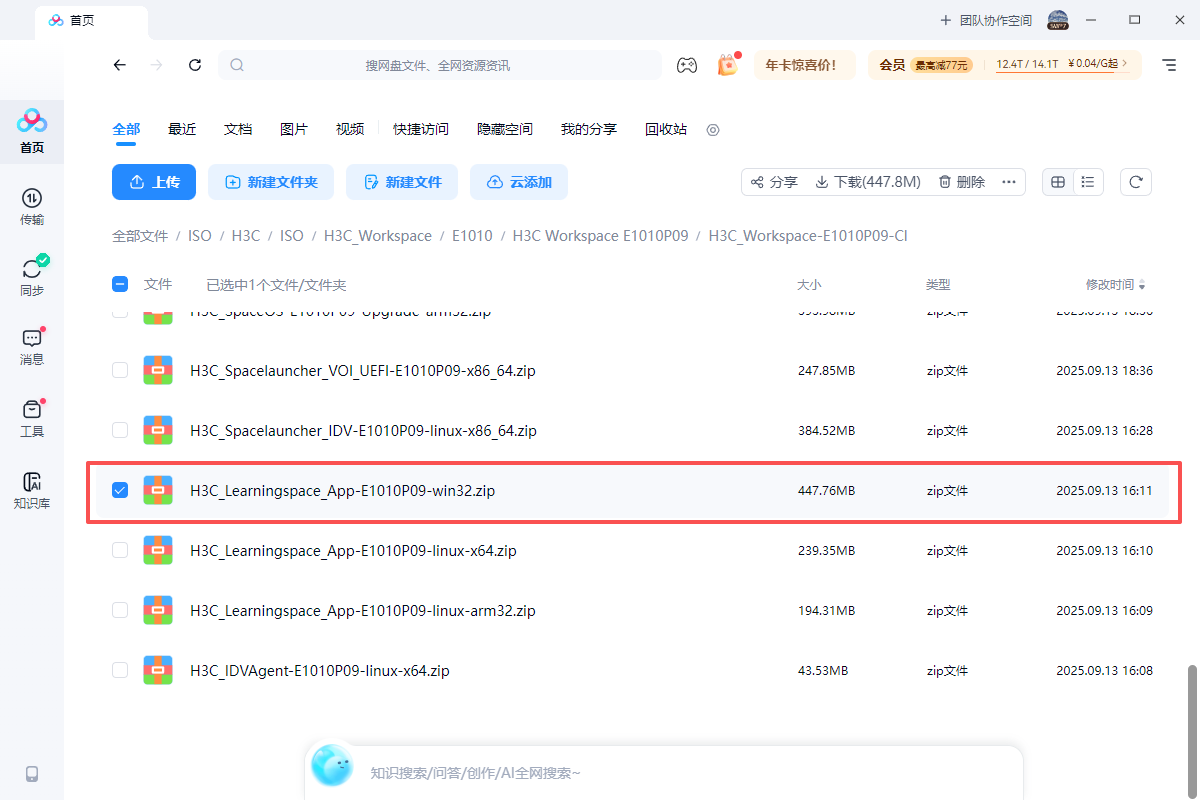This screenshot has height=800, width=1200.
Task: Click zip icon of H3C_Spacelauncher_VOI_UEFI file
Action: coord(158,370)
